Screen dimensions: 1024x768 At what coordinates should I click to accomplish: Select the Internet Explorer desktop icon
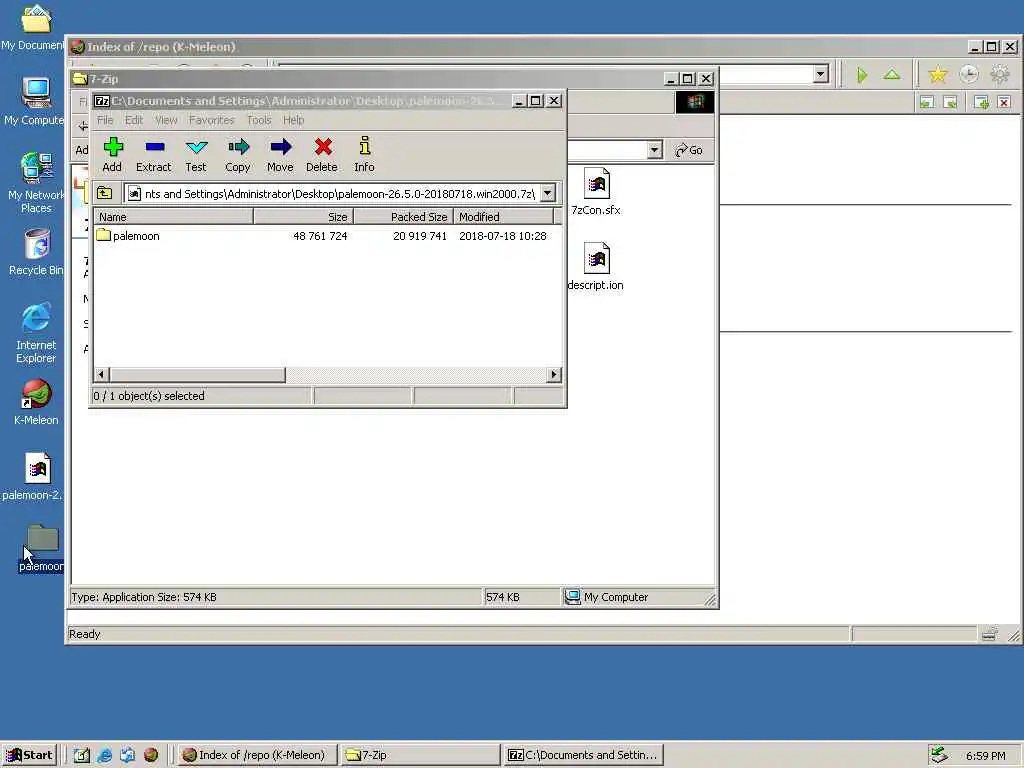click(36, 333)
